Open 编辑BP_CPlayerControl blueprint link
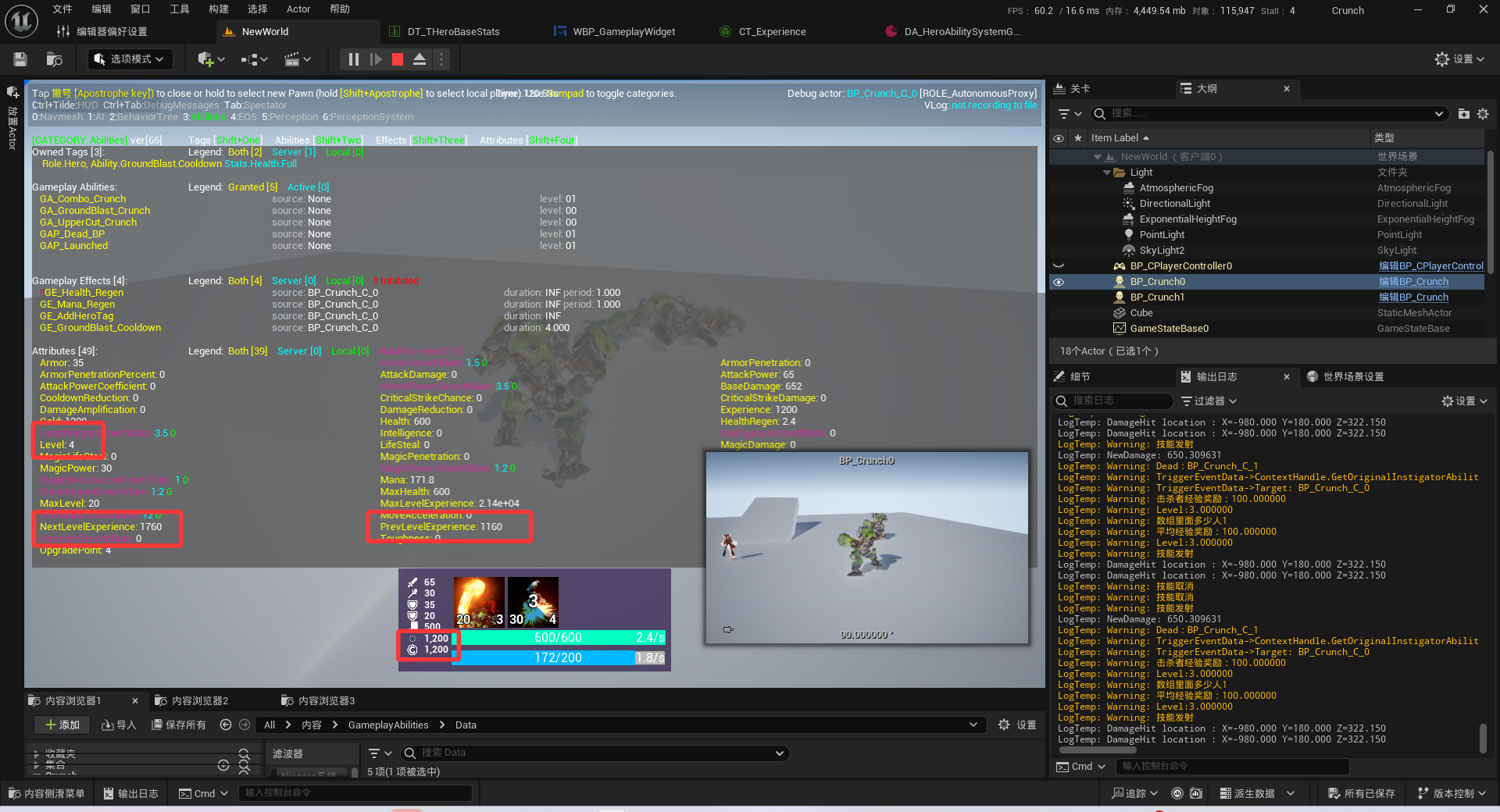Image resolution: width=1500 pixels, height=812 pixels. coord(1430,266)
